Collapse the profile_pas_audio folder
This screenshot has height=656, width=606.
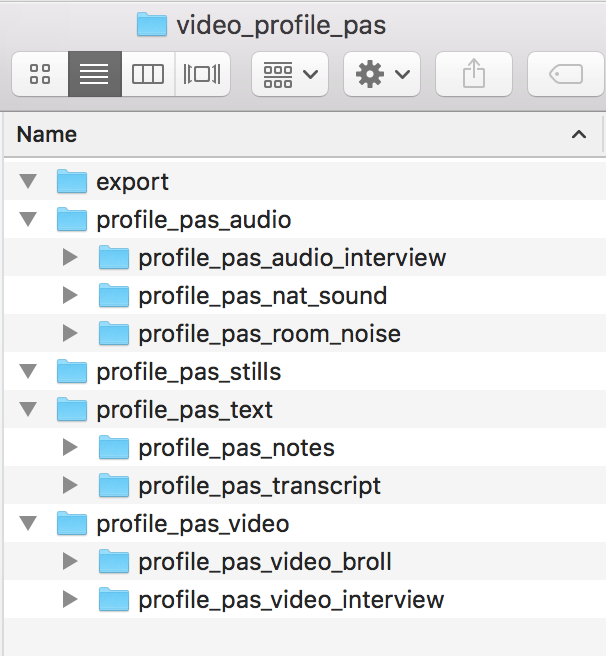28,220
